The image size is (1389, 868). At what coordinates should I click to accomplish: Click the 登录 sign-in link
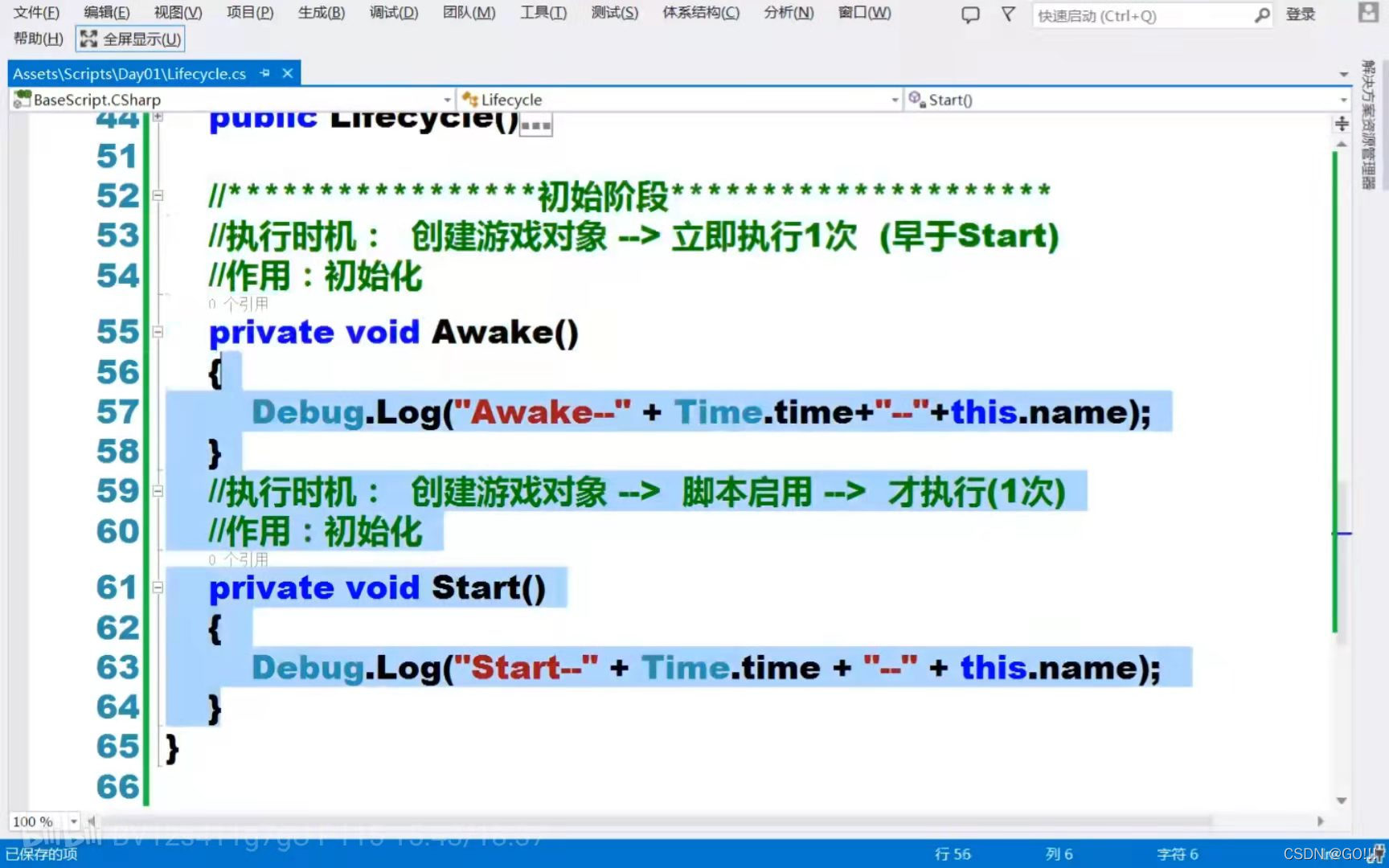coord(1301,14)
